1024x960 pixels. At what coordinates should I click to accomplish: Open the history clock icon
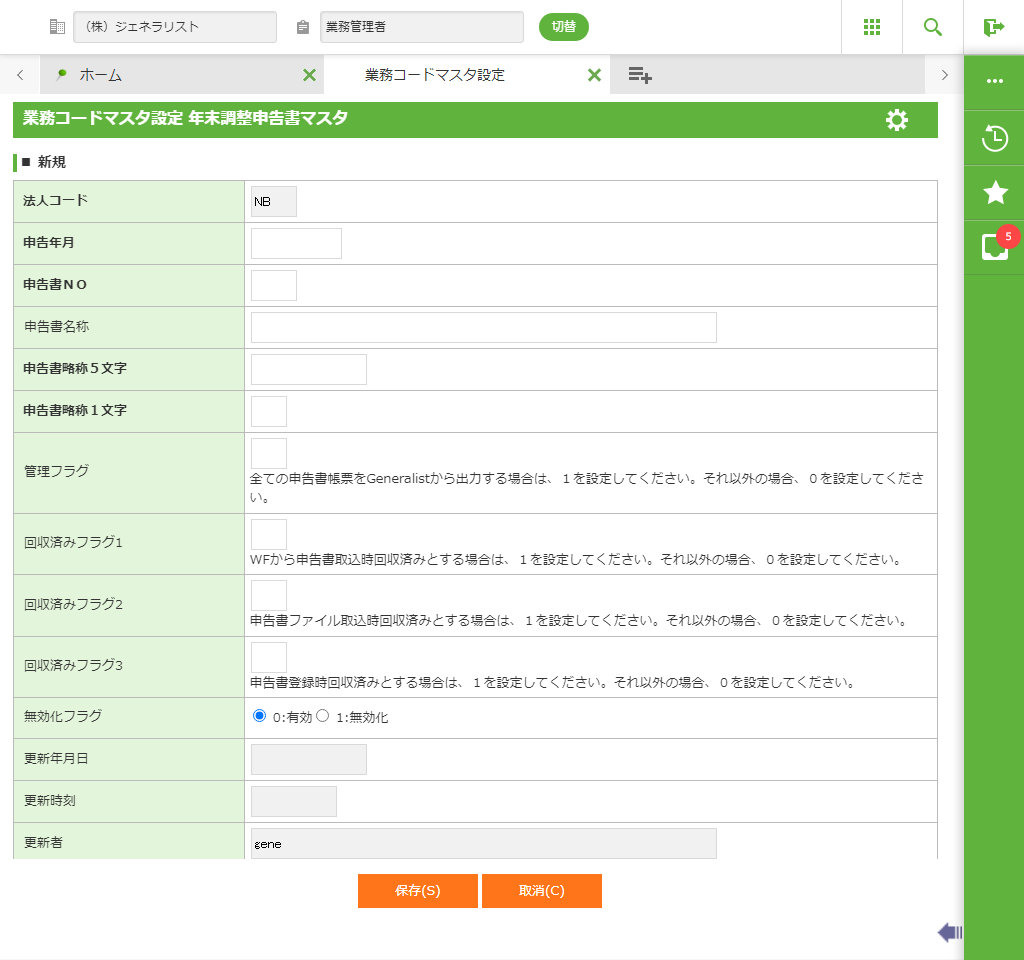994,138
